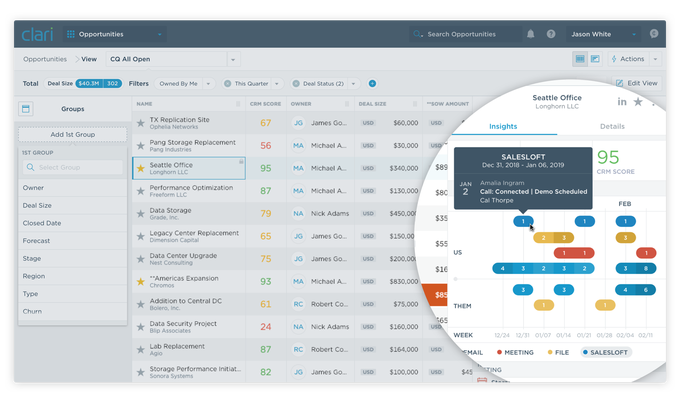Switch to the table list view icon

point(580,59)
